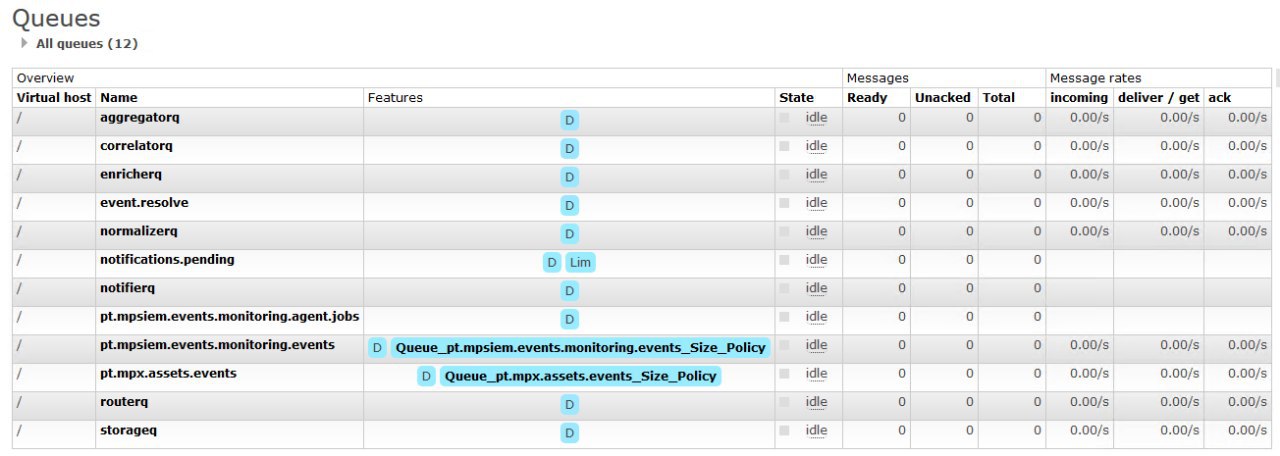Sort by the State column header
This screenshot has width=1280, height=456.
(x=796, y=97)
